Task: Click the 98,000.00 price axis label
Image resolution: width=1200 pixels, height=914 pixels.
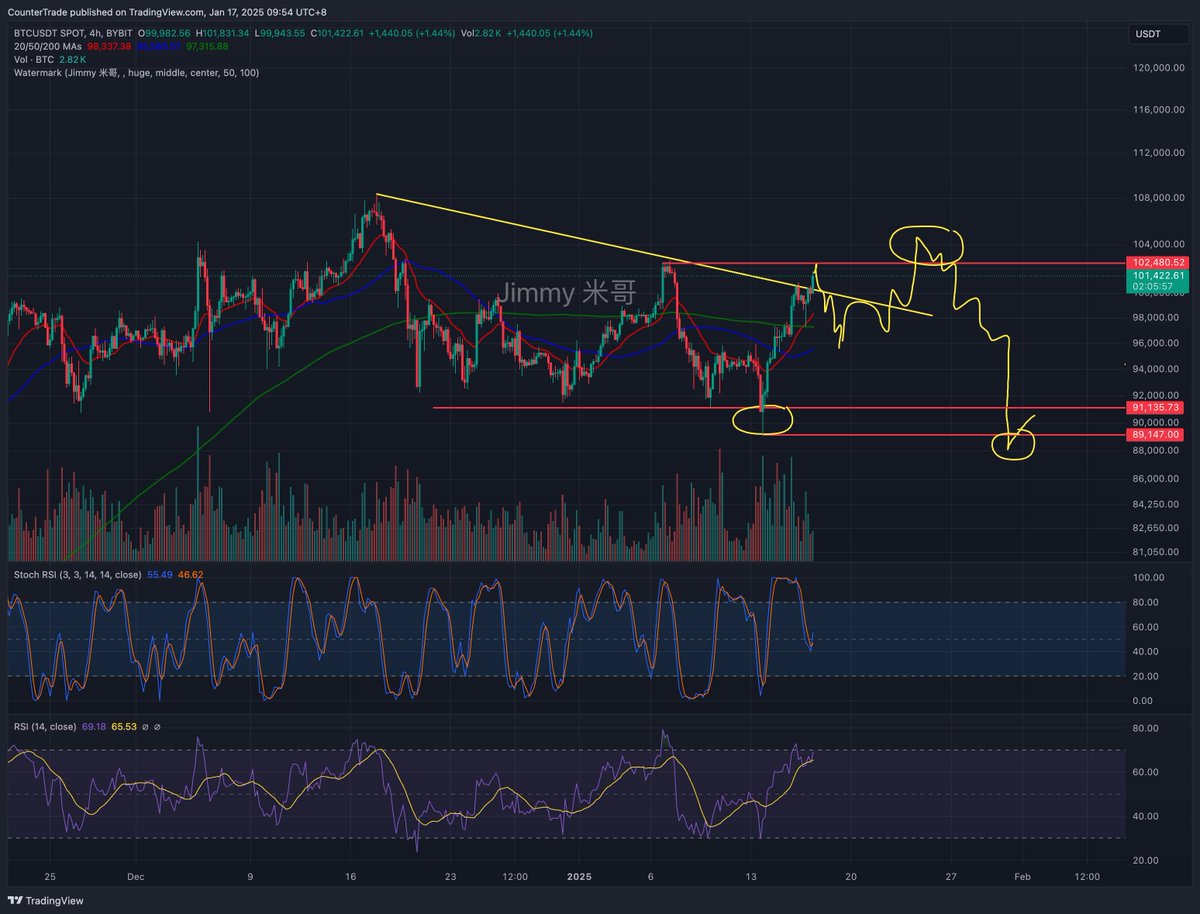Action: 1158,318
